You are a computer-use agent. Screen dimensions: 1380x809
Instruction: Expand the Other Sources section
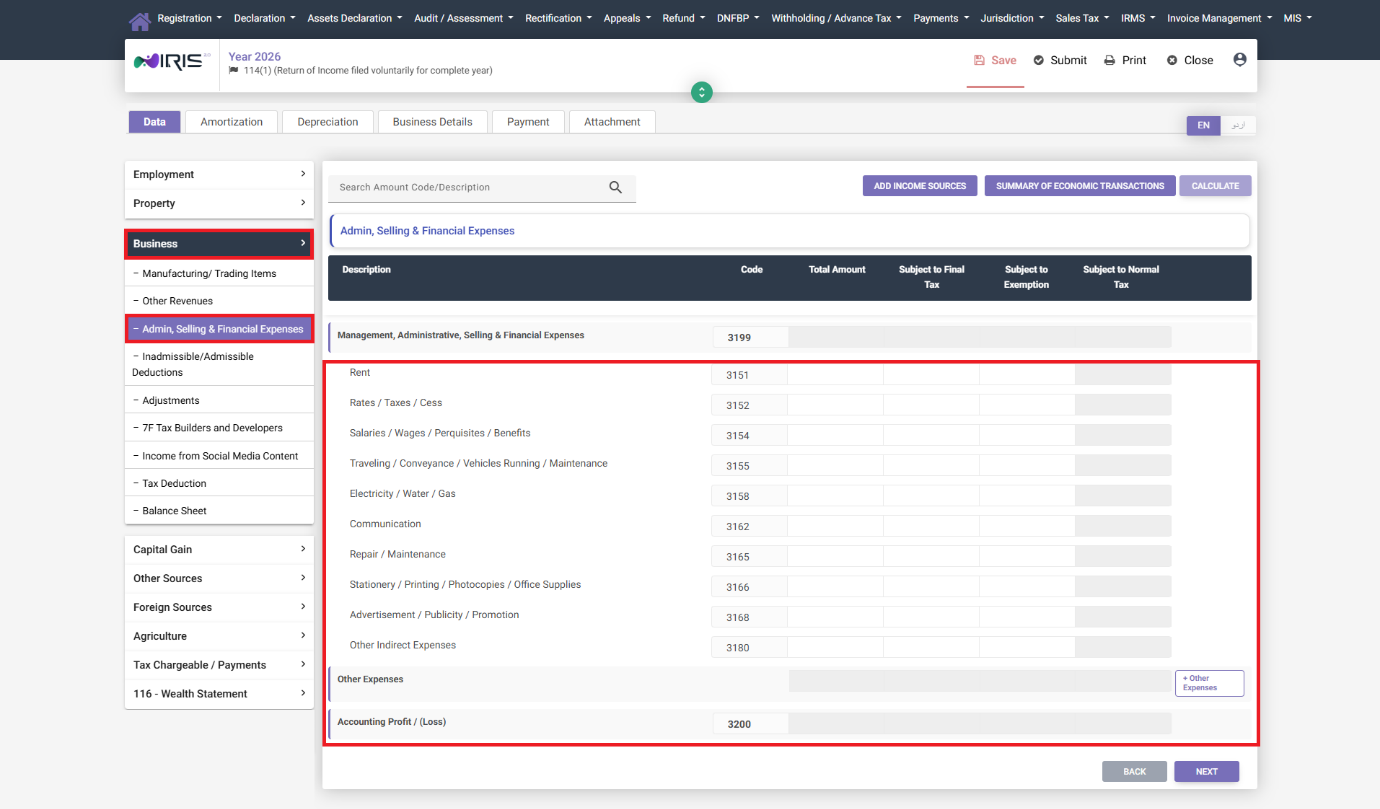click(x=219, y=578)
